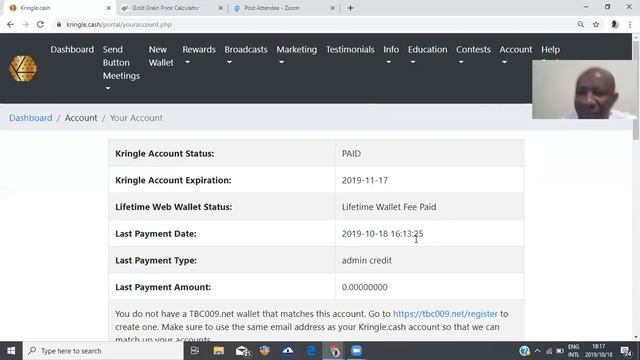Open the Testimonials menu item

pos(350,49)
